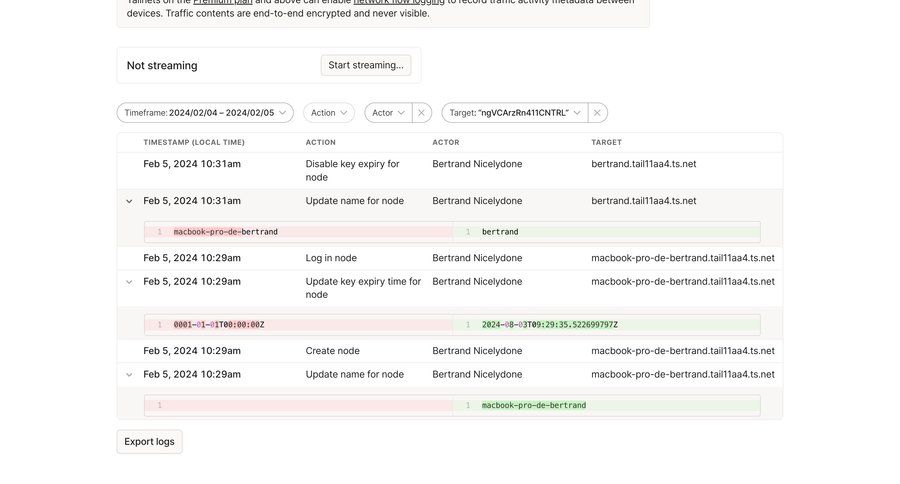Click target of the Create node row

[683, 351]
